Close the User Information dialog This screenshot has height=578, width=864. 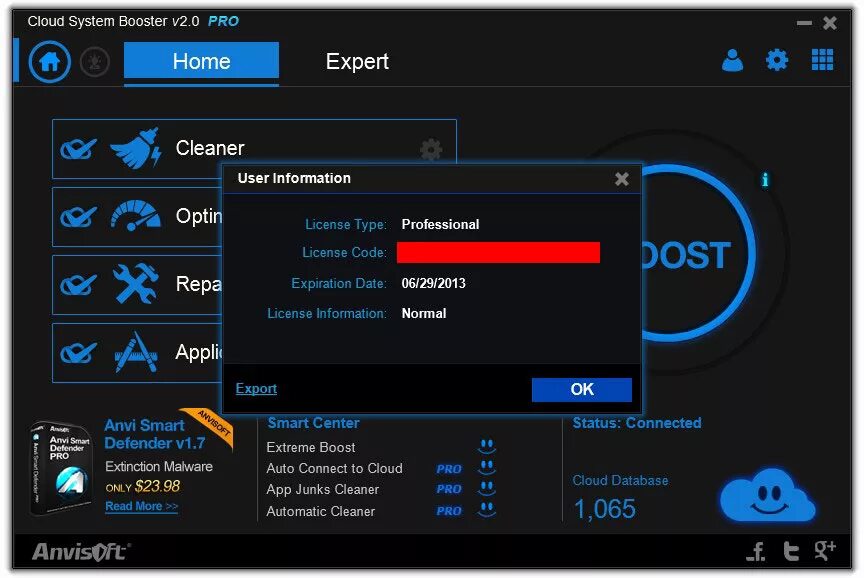pos(622,179)
